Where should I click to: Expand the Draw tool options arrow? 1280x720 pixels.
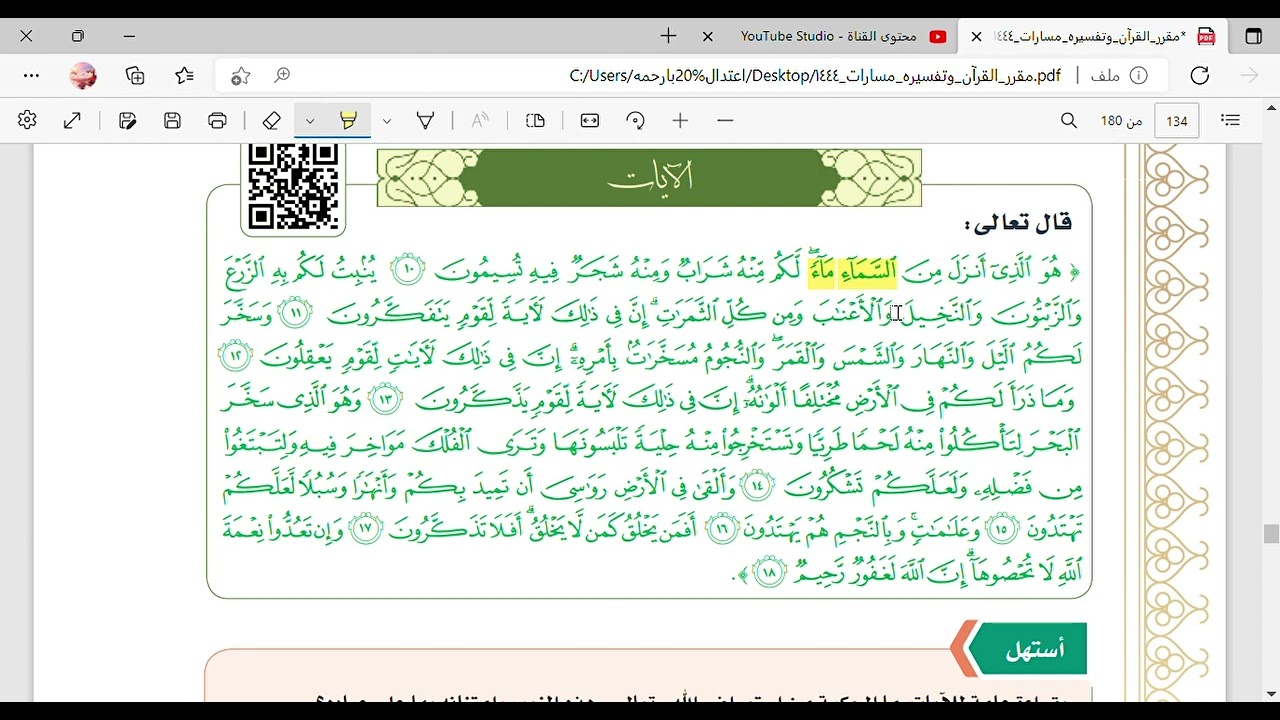pos(387,121)
